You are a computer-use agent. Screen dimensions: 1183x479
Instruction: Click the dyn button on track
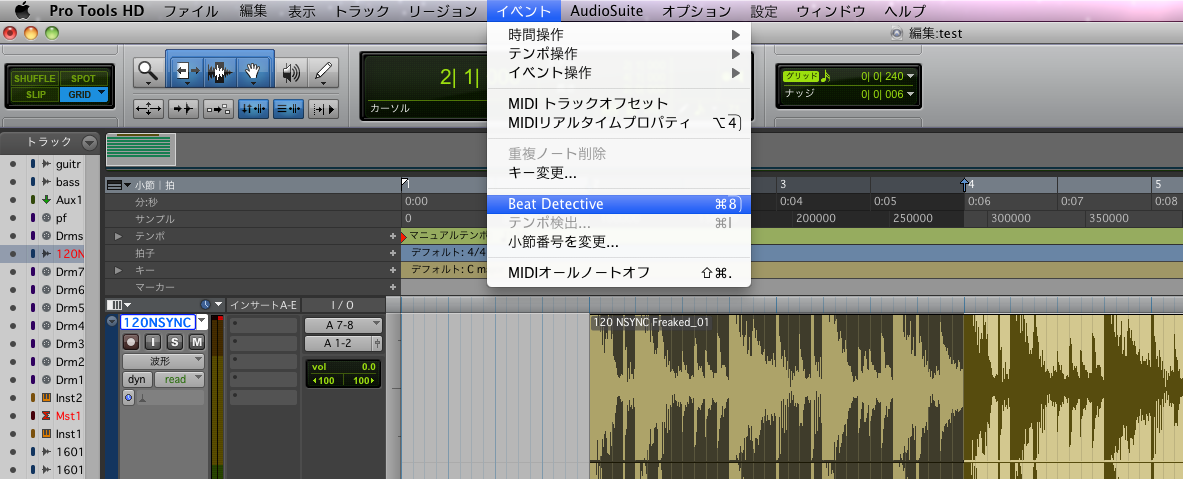click(137, 379)
